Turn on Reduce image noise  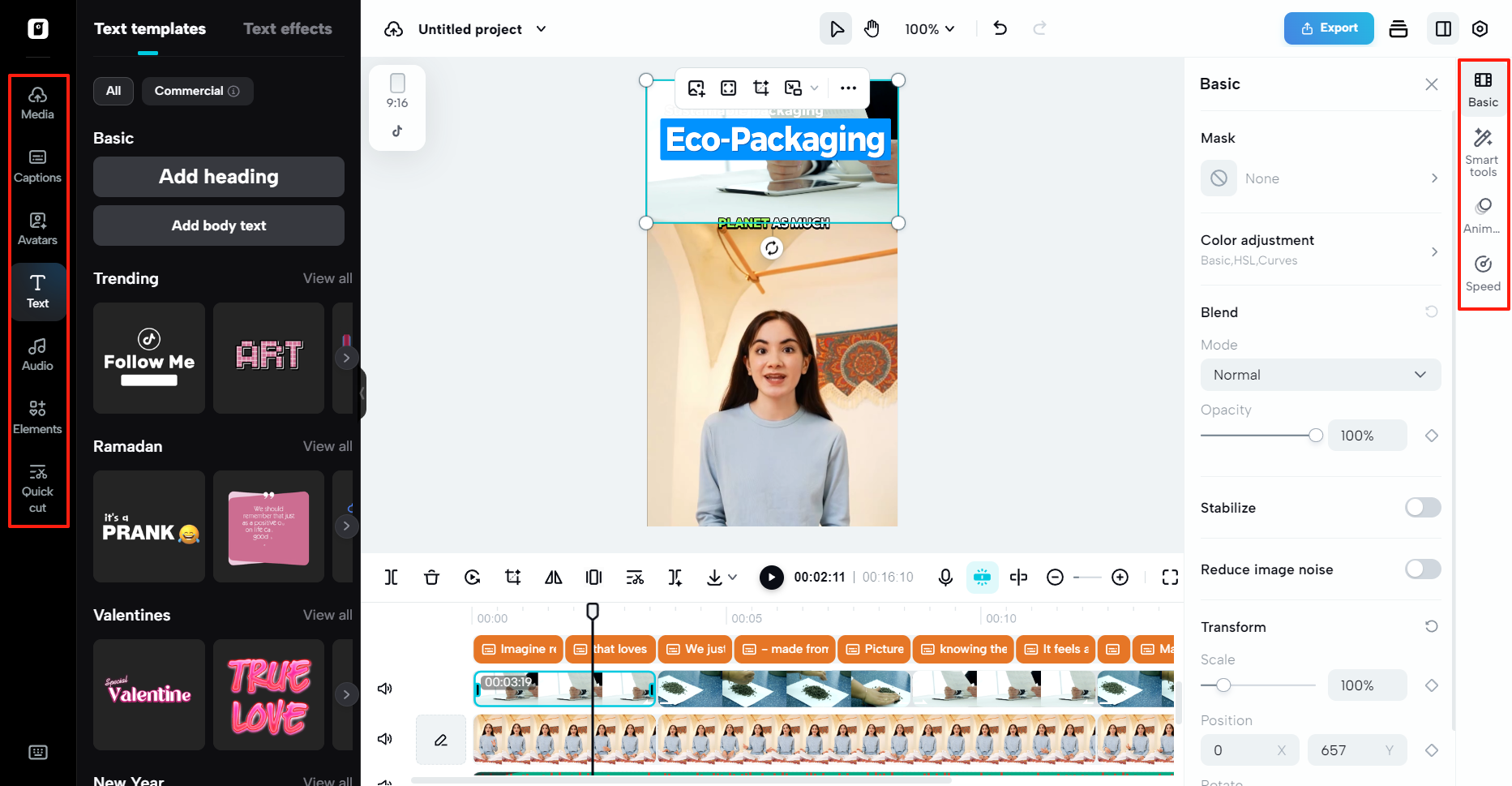1422,569
